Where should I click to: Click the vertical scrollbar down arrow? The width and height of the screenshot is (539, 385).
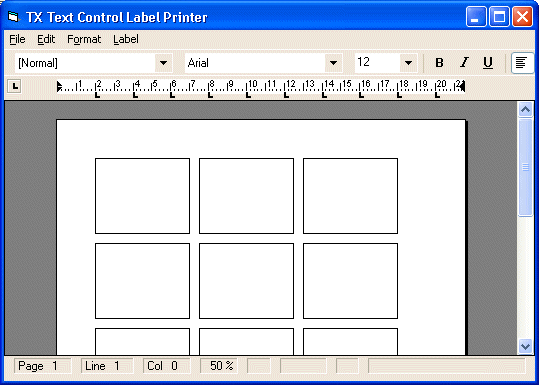525,346
